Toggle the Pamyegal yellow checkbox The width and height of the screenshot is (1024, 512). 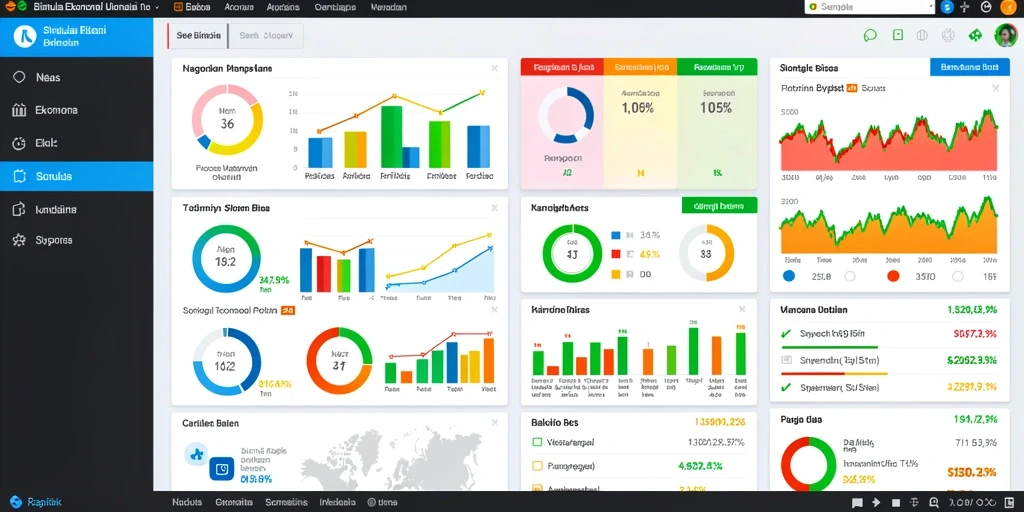coord(537,466)
